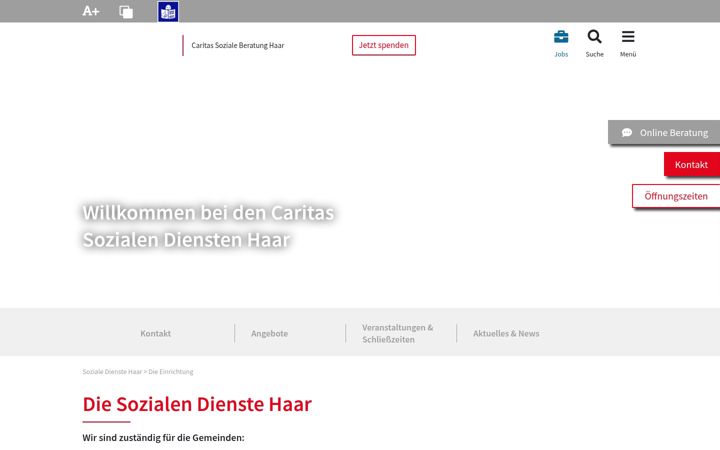Click the Jetzt spenden button
This screenshot has width=720, height=450.
point(384,45)
